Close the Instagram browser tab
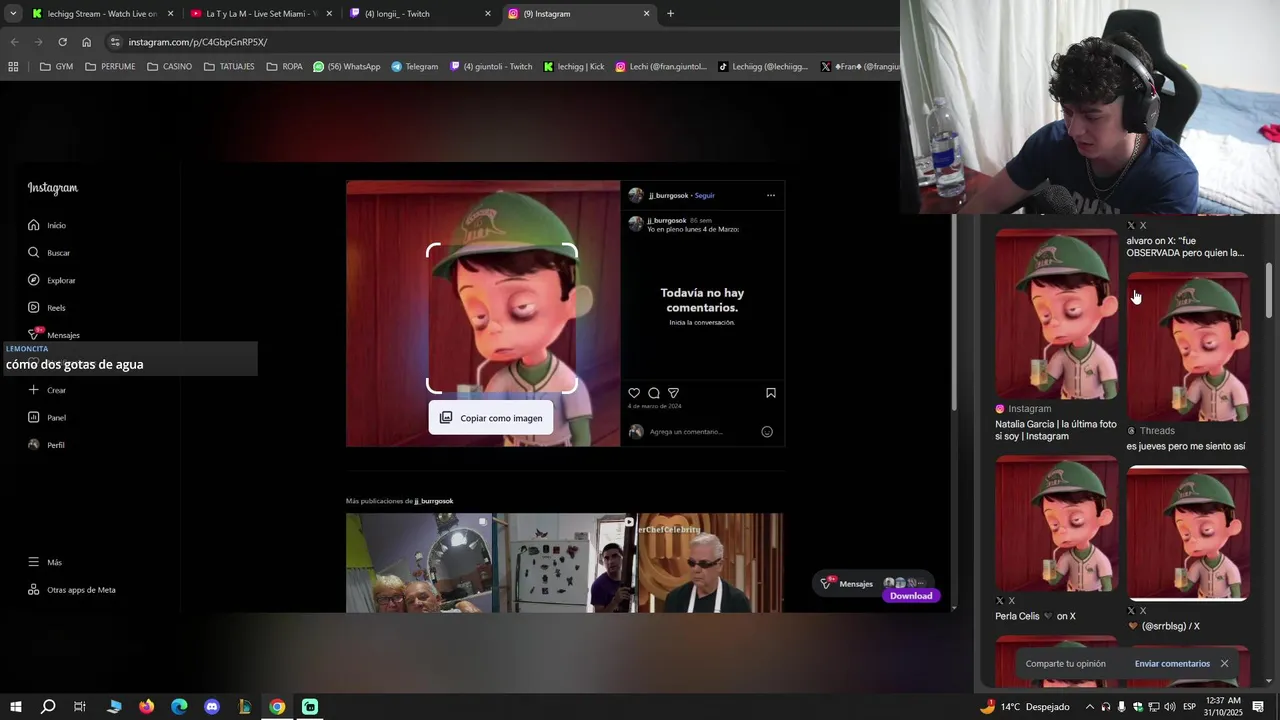The image size is (1280, 720). pos(646,14)
